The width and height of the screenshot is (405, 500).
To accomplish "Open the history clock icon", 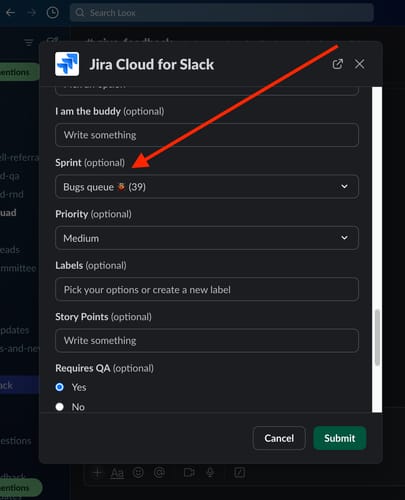I will point(53,13).
